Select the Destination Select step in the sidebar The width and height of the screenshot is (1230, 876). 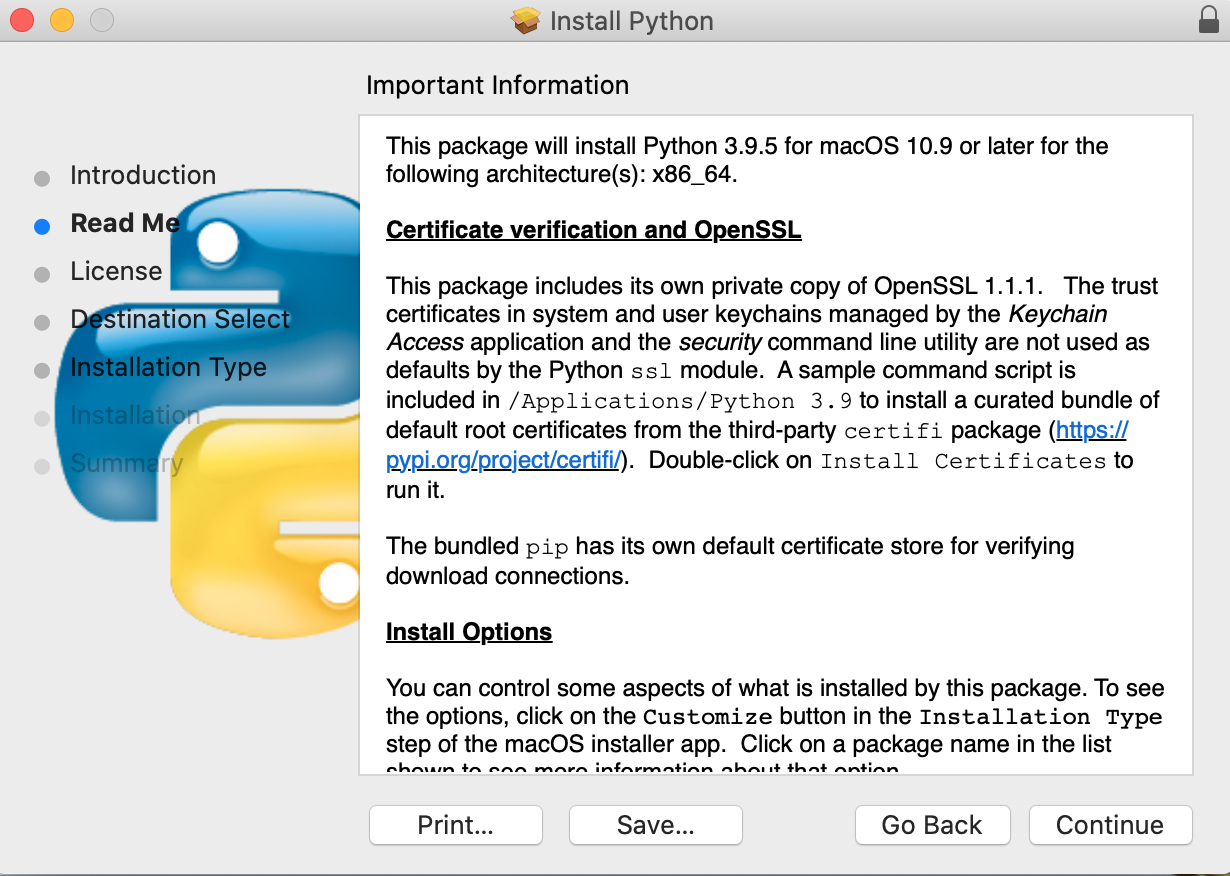(180, 320)
